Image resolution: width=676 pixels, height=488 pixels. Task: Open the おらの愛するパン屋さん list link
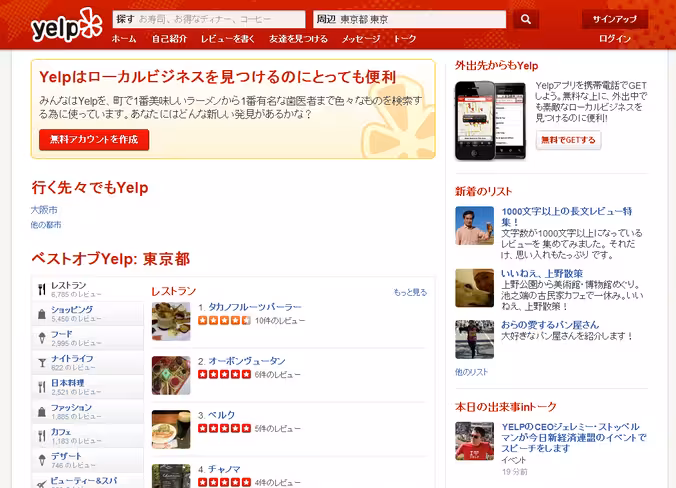[550, 325]
